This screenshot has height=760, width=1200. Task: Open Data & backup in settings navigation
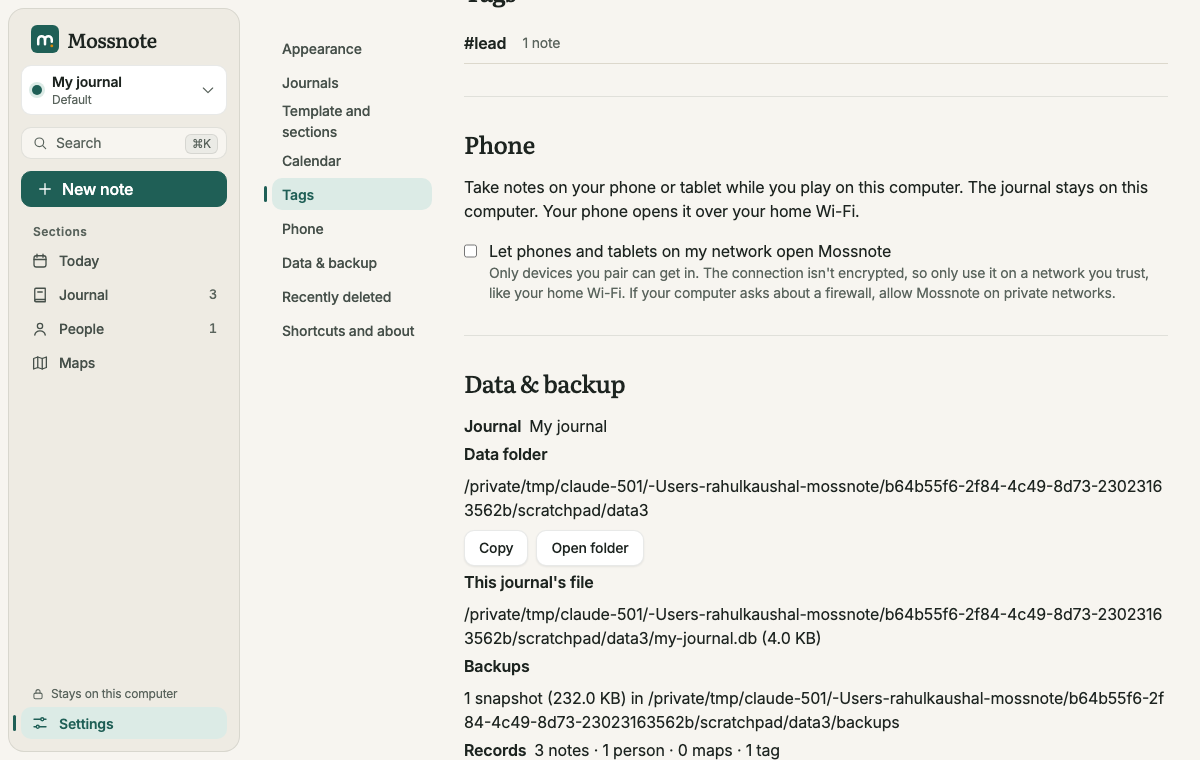click(x=352, y=263)
